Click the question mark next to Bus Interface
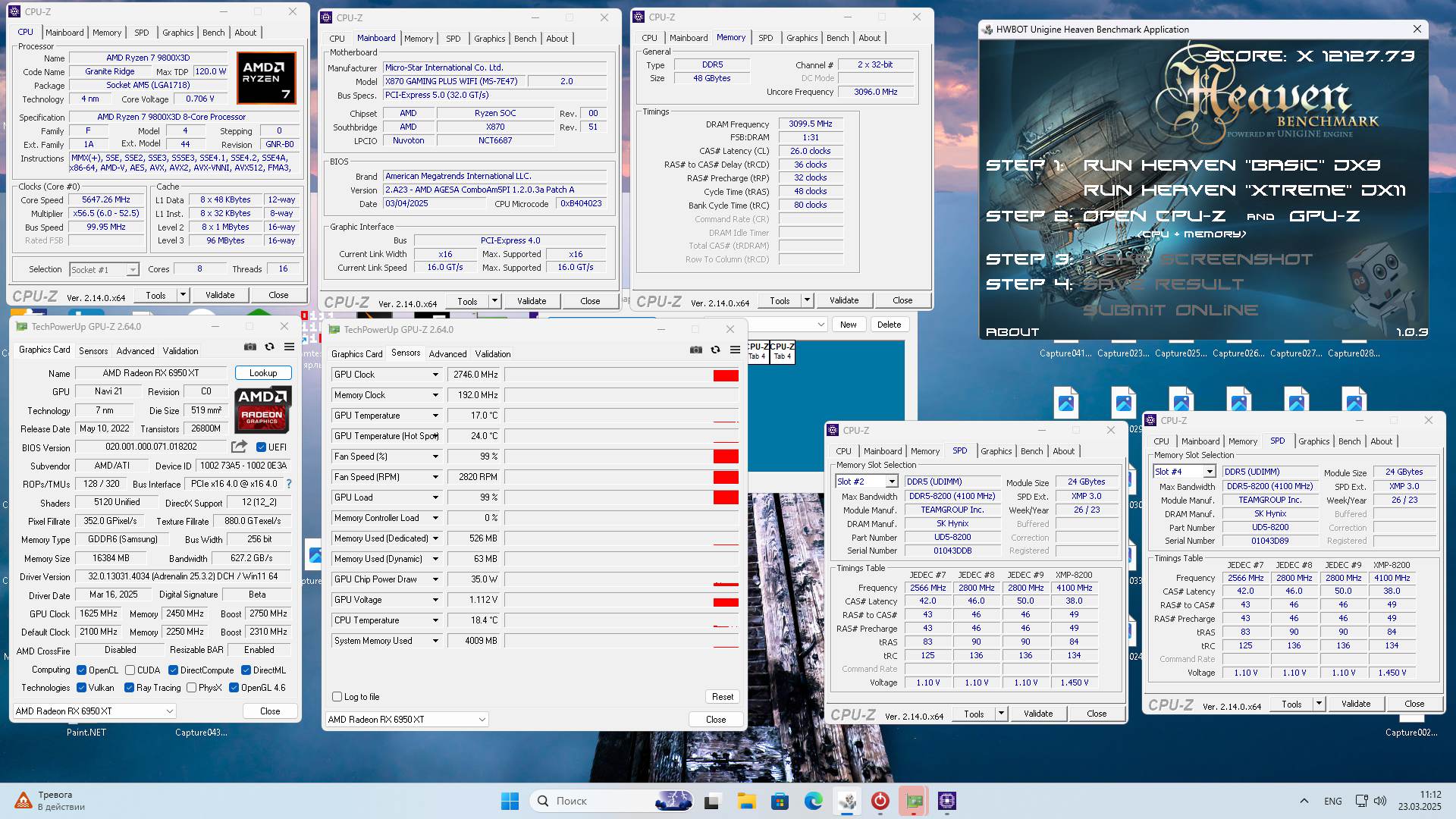 (288, 484)
